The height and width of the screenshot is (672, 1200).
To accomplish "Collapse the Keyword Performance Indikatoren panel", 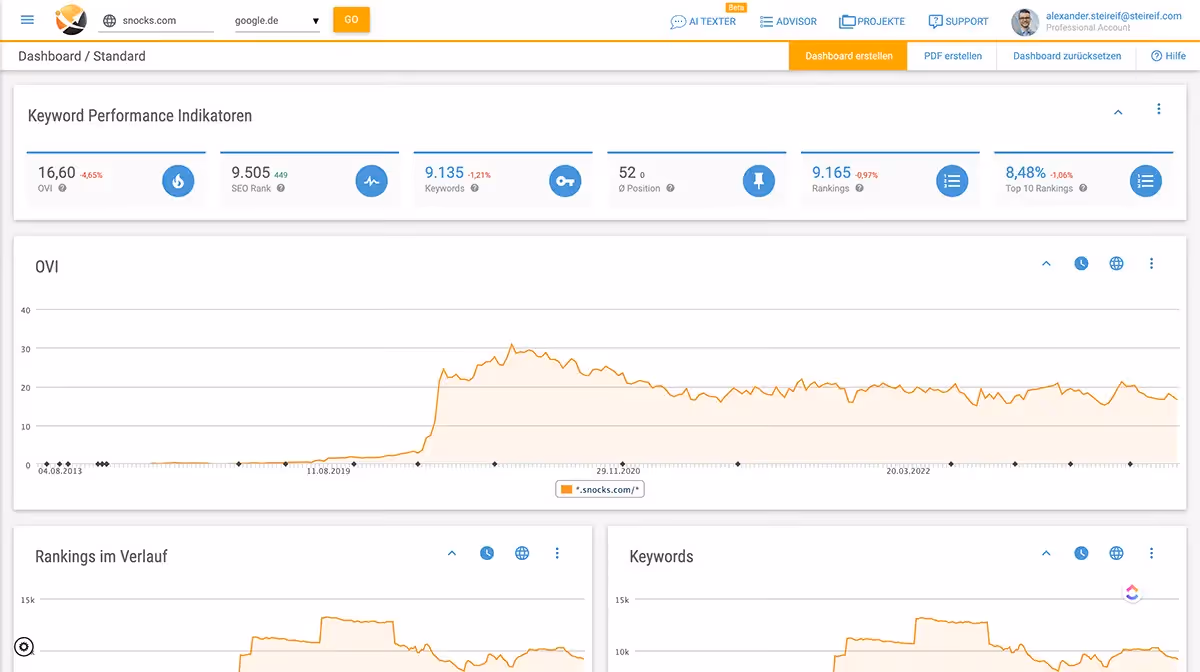I will click(1118, 113).
